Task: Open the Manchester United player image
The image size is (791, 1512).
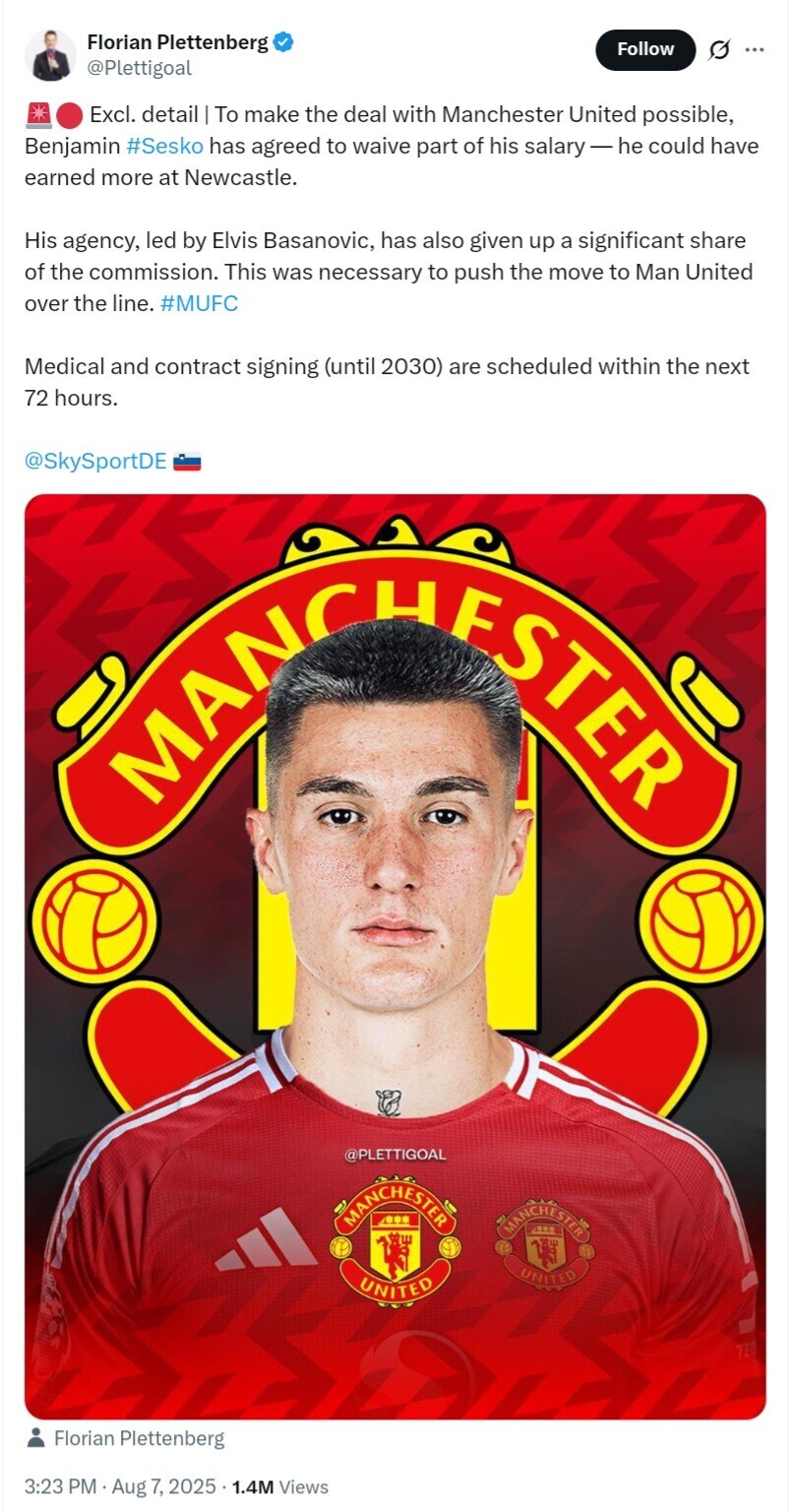Action: tap(395, 956)
